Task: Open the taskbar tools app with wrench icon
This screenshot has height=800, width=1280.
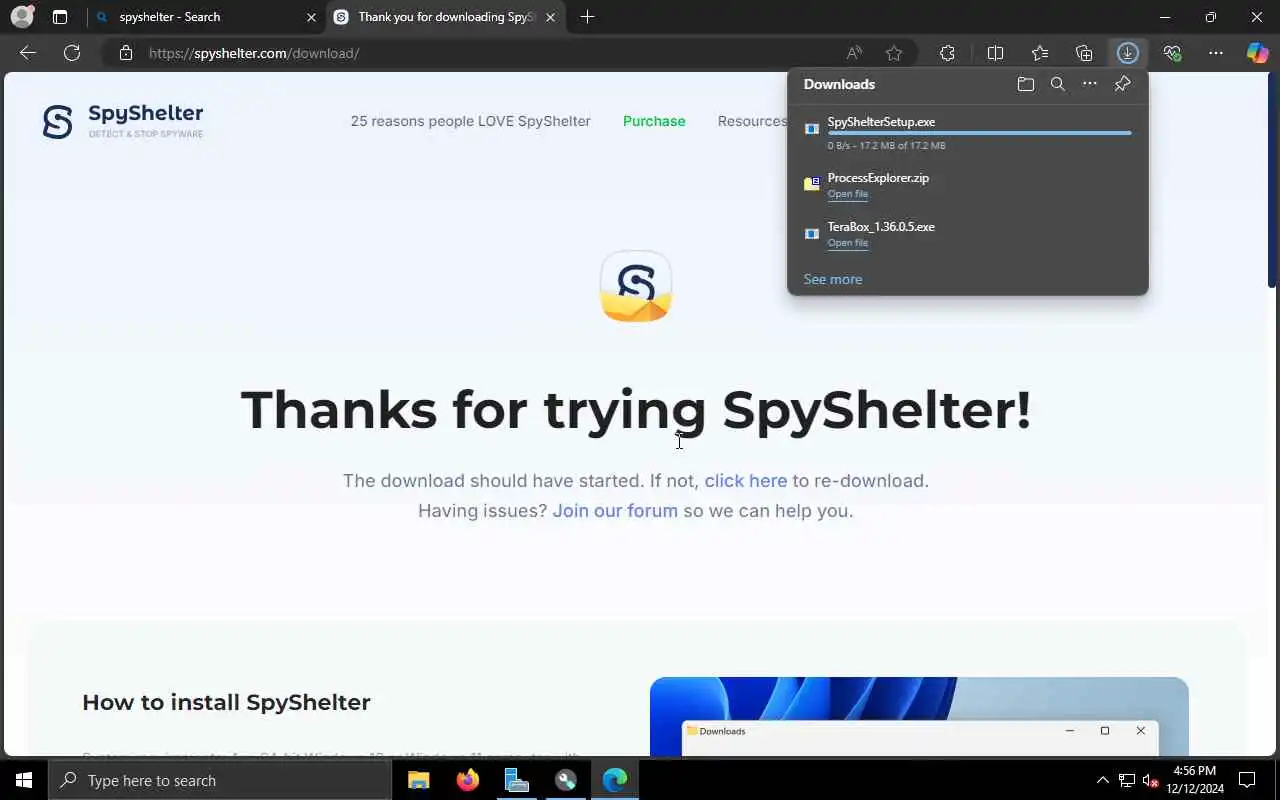Action: tap(566, 780)
